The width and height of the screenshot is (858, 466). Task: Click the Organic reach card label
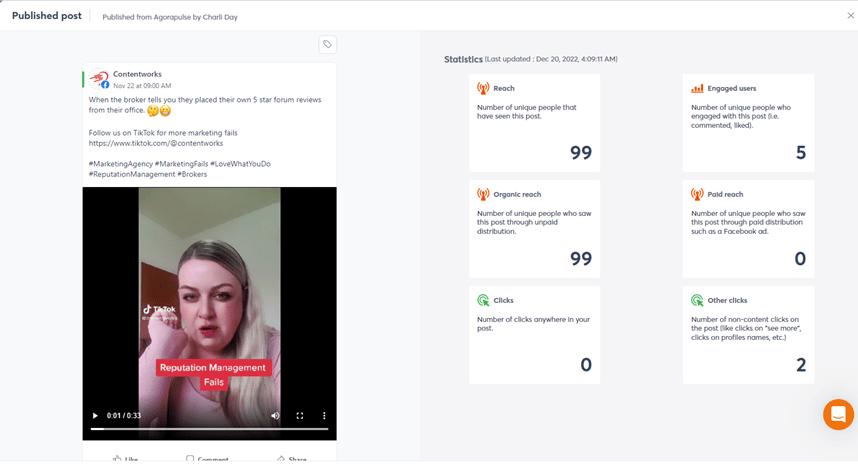[x=517, y=194]
